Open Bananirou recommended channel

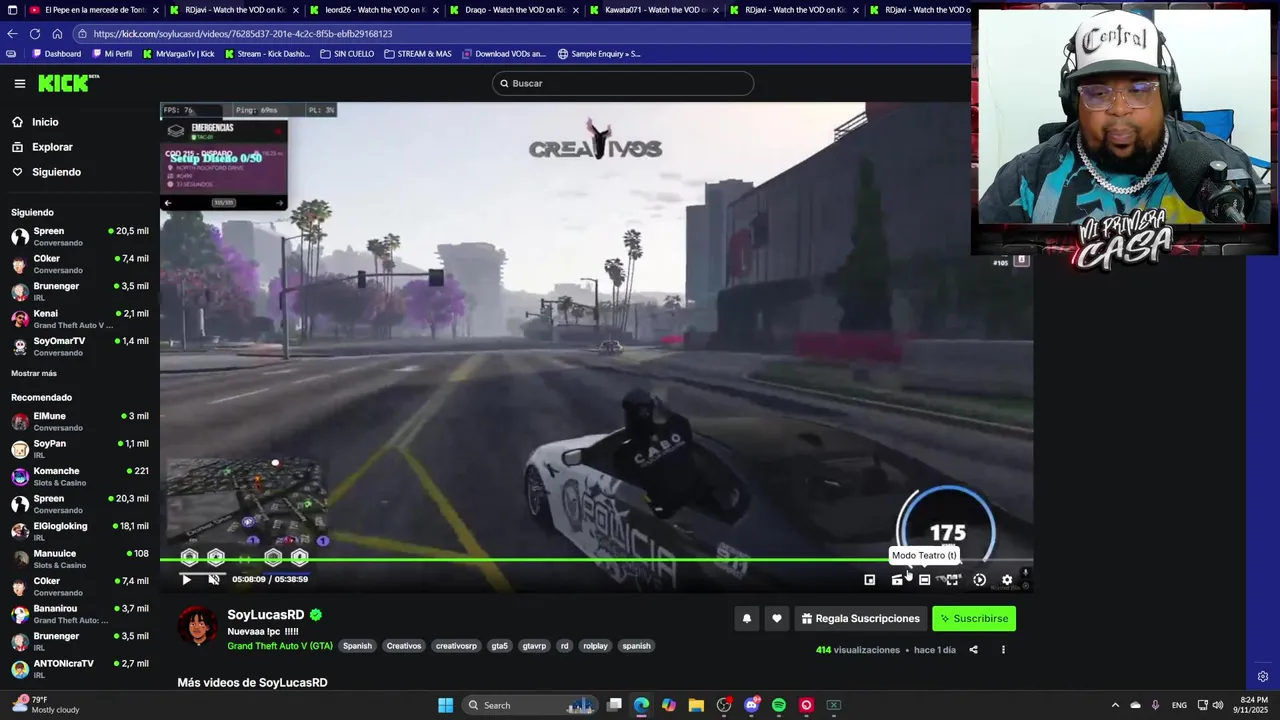[80, 613]
